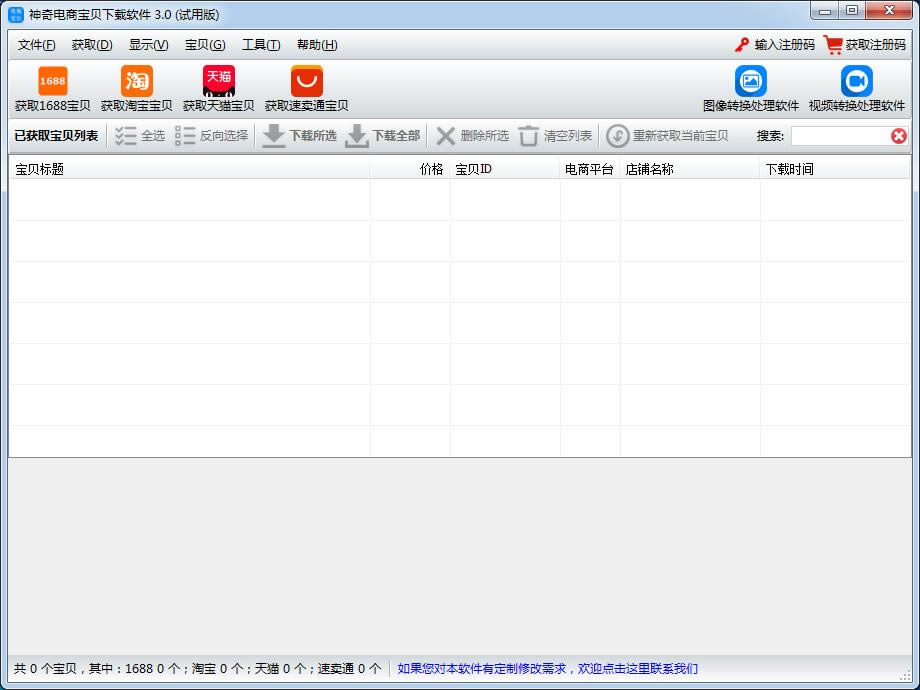
Task: Open the 获取天猫宝贝 tool
Action: [x=218, y=81]
